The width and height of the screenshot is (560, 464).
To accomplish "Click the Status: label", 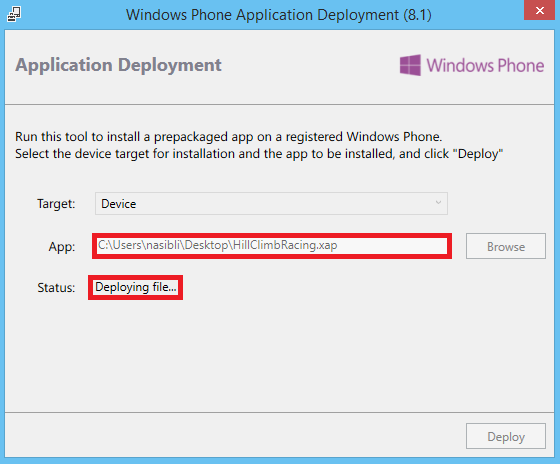I will 56,288.
